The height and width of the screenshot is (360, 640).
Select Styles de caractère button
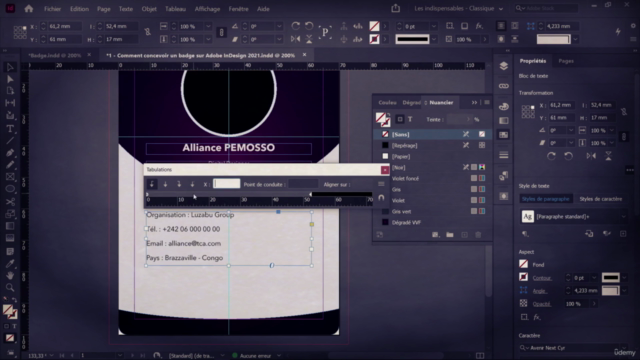601,199
